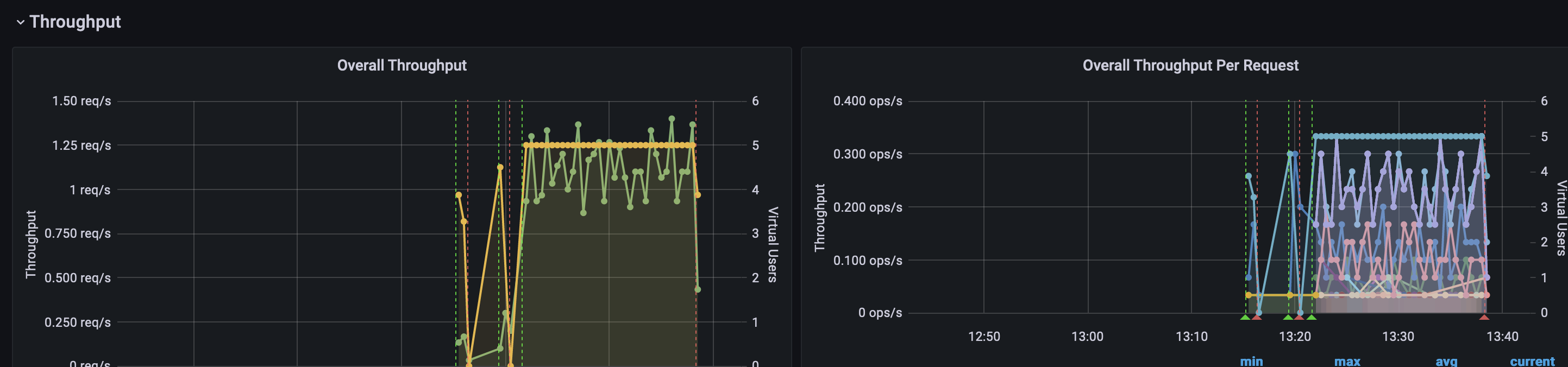Screen dimensions: 1568x367
Task: Click the "0.100 ops/s" axis value
Action: 868,261
